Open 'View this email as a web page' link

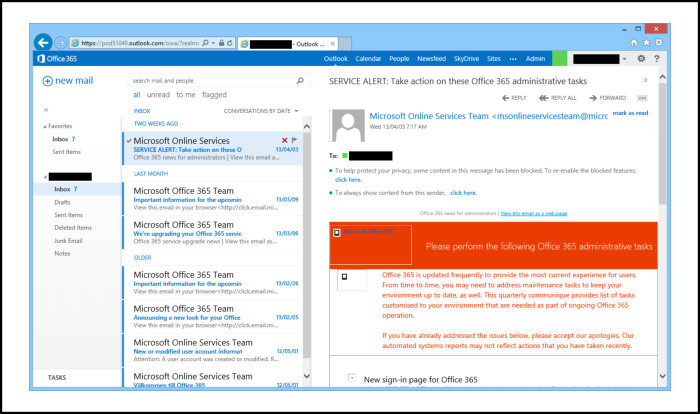click(534, 213)
